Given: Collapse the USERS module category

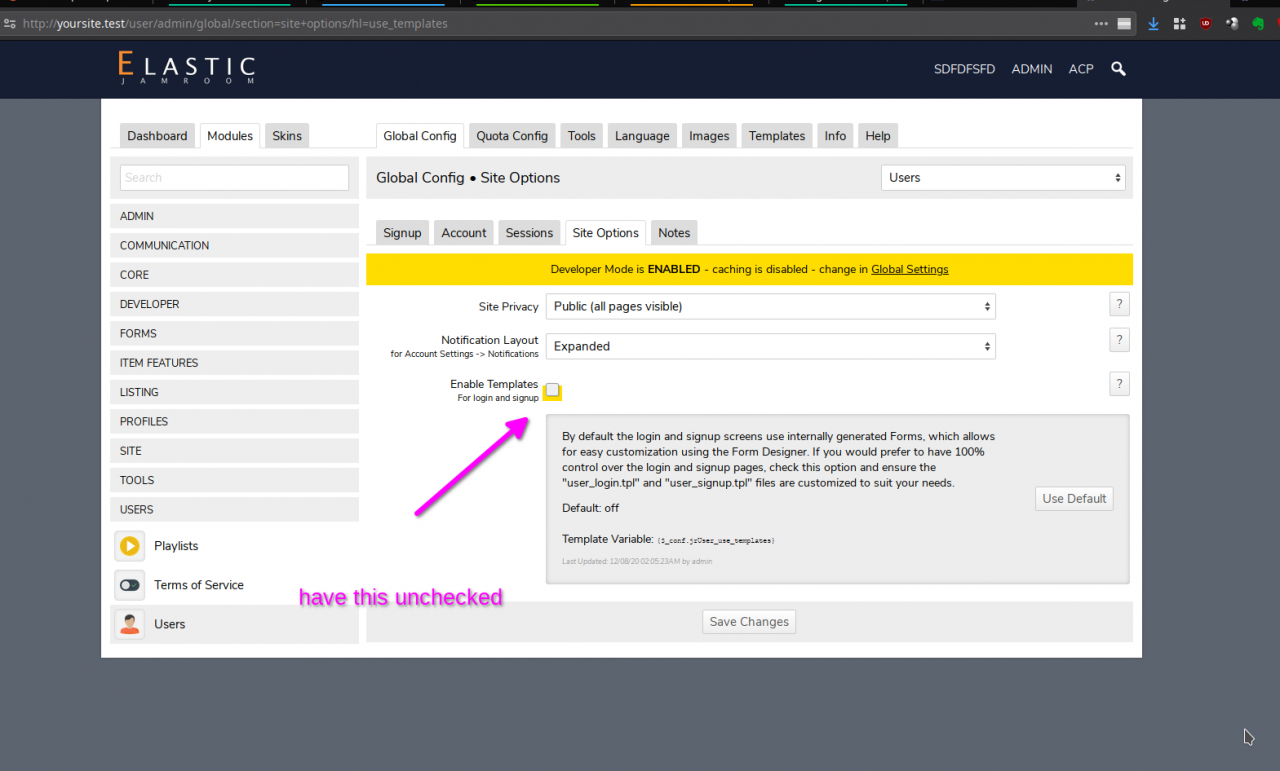Looking at the screenshot, I should [x=234, y=509].
